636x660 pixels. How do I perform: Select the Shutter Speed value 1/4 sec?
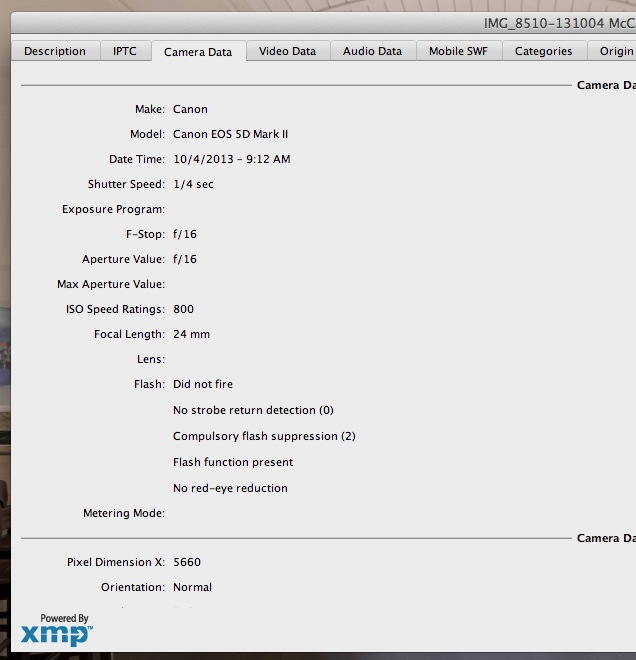click(x=194, y=184)
